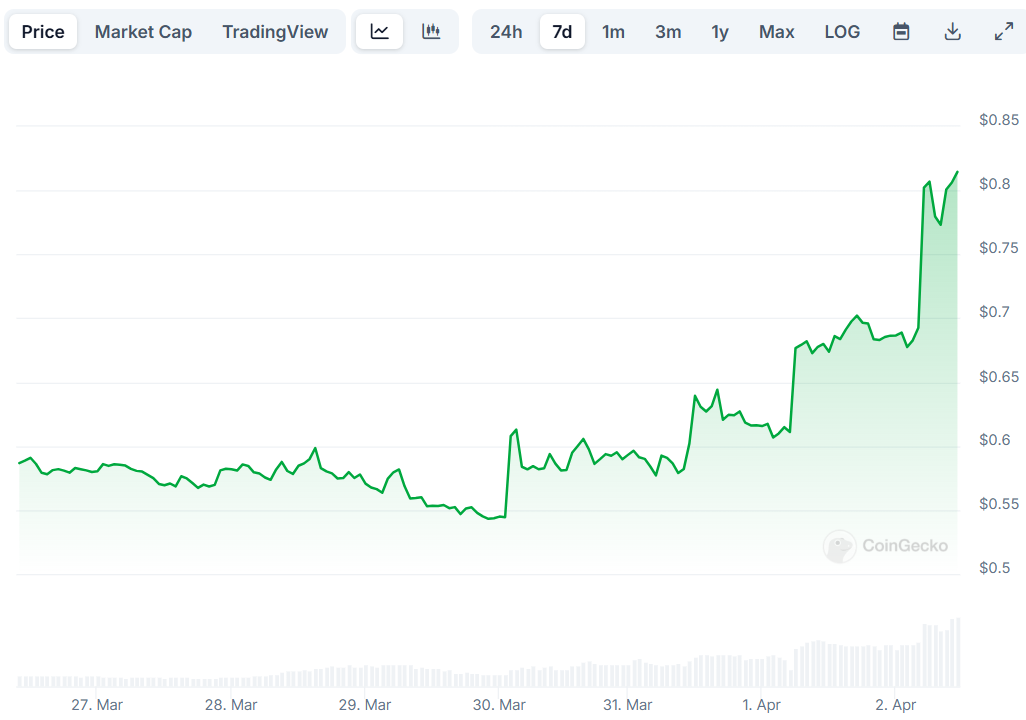Click the tallest volume bar on the far right

(x=957, y=653)
